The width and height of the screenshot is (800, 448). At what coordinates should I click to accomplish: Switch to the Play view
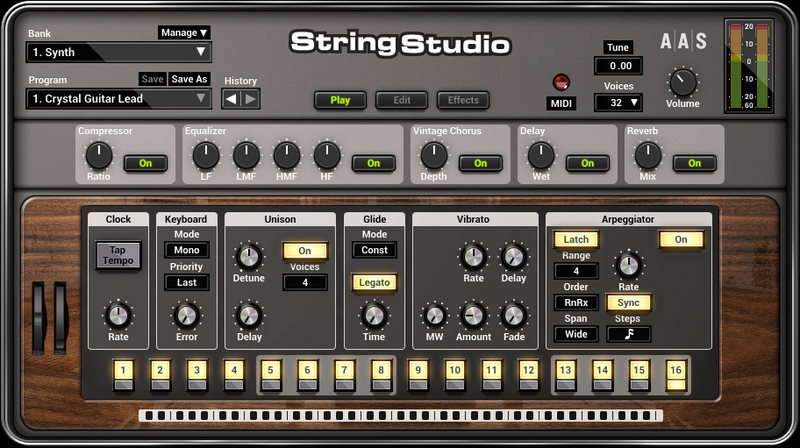[x=340, y=100]
